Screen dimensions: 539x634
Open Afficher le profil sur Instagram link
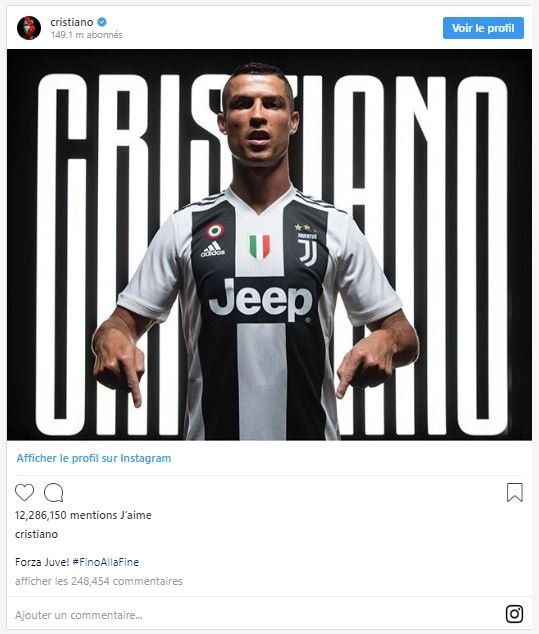[x=94, y=458]
